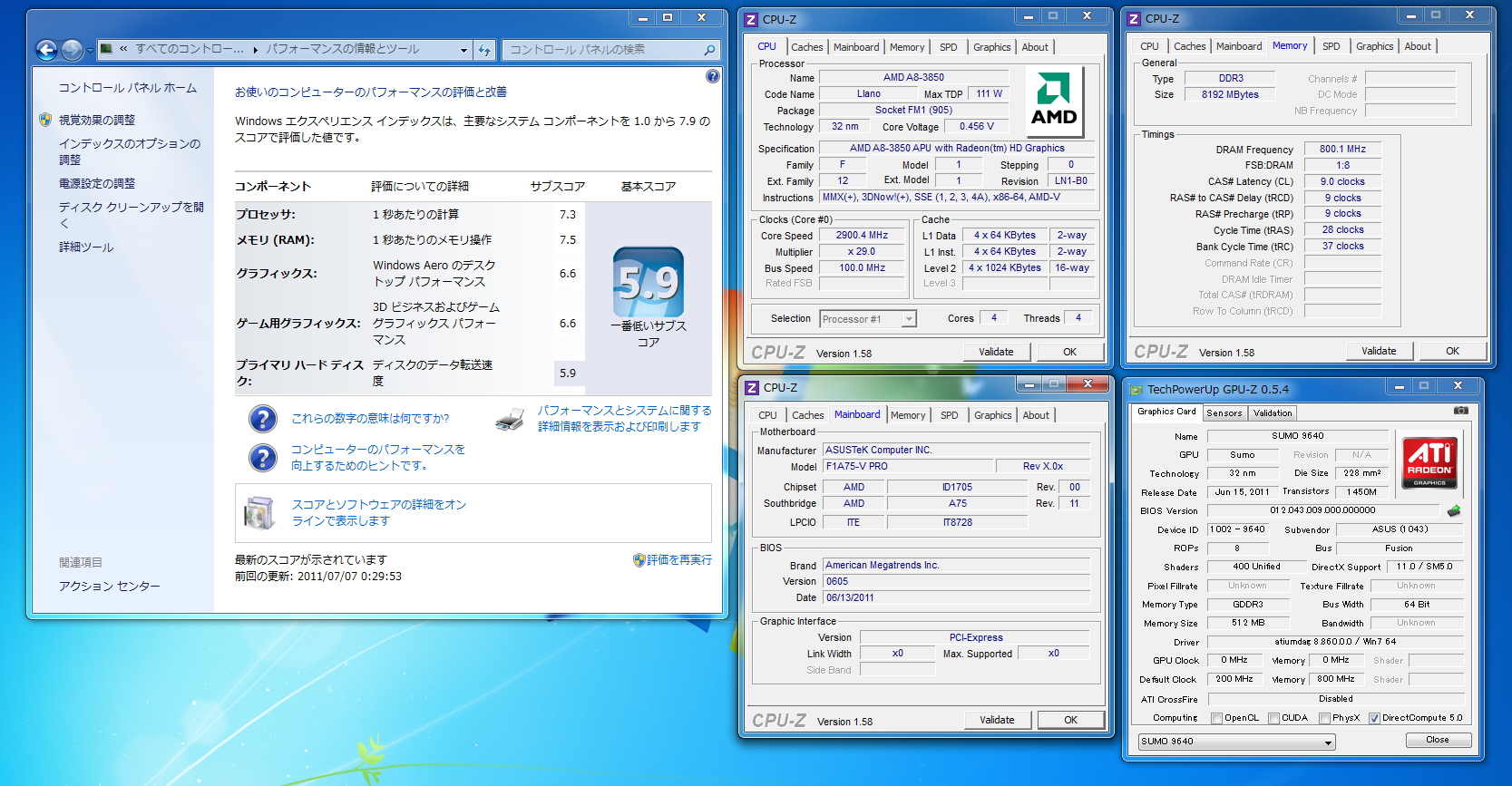Click the F1A75-V PRO motherboard model value
This screenshot has height=786, width=1512.
click(x=907, y=467)
